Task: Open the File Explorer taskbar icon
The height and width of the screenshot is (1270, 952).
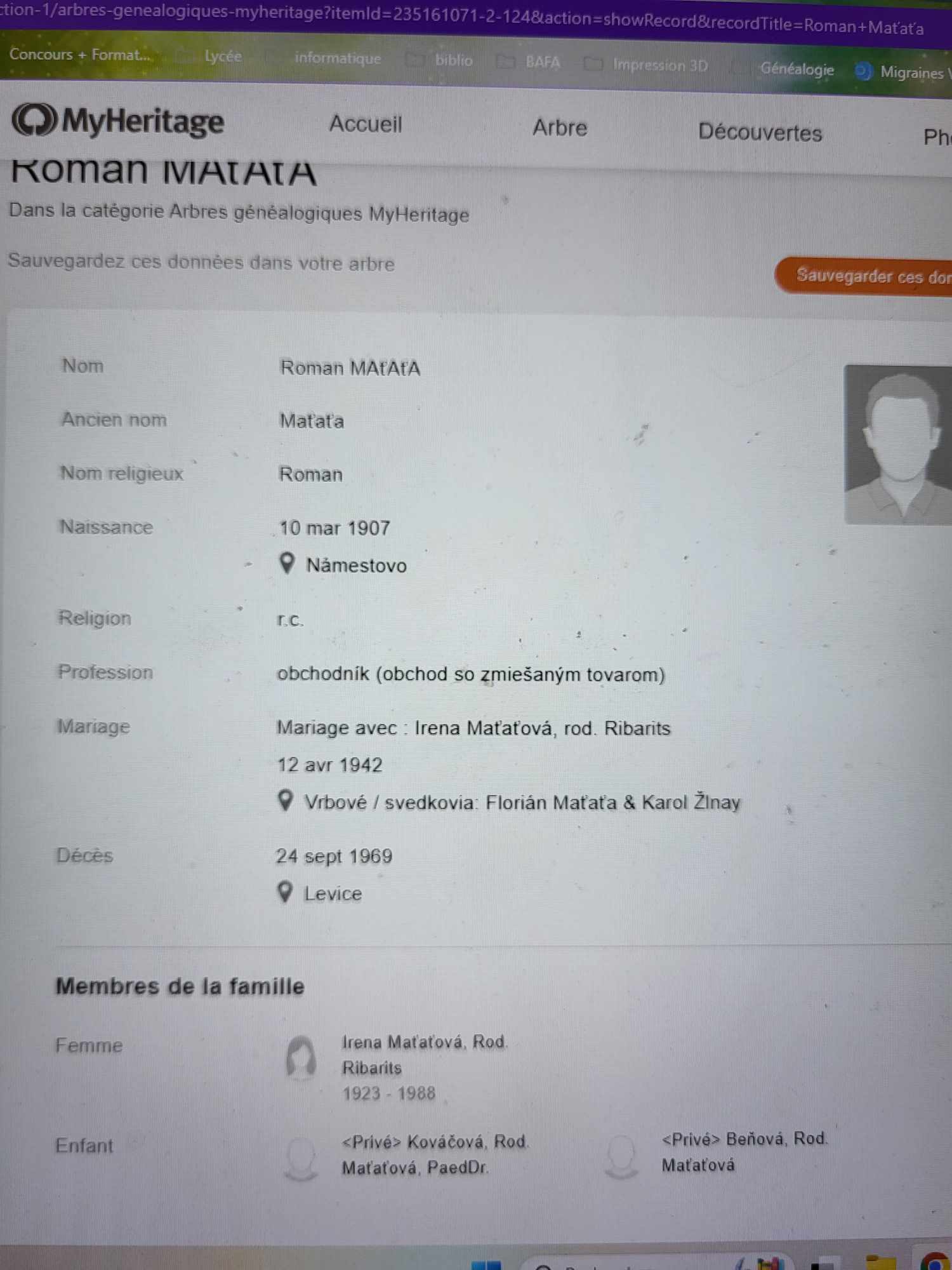Action: 882,1262
